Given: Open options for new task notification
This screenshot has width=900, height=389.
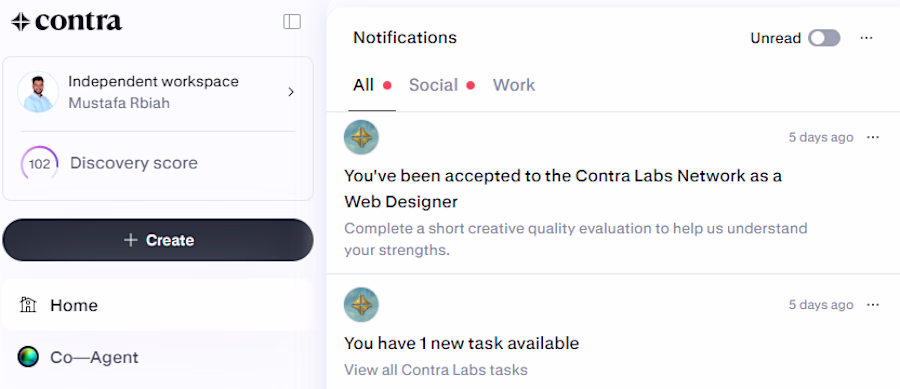Looking at the screenshot, I should tap(873, 305).
